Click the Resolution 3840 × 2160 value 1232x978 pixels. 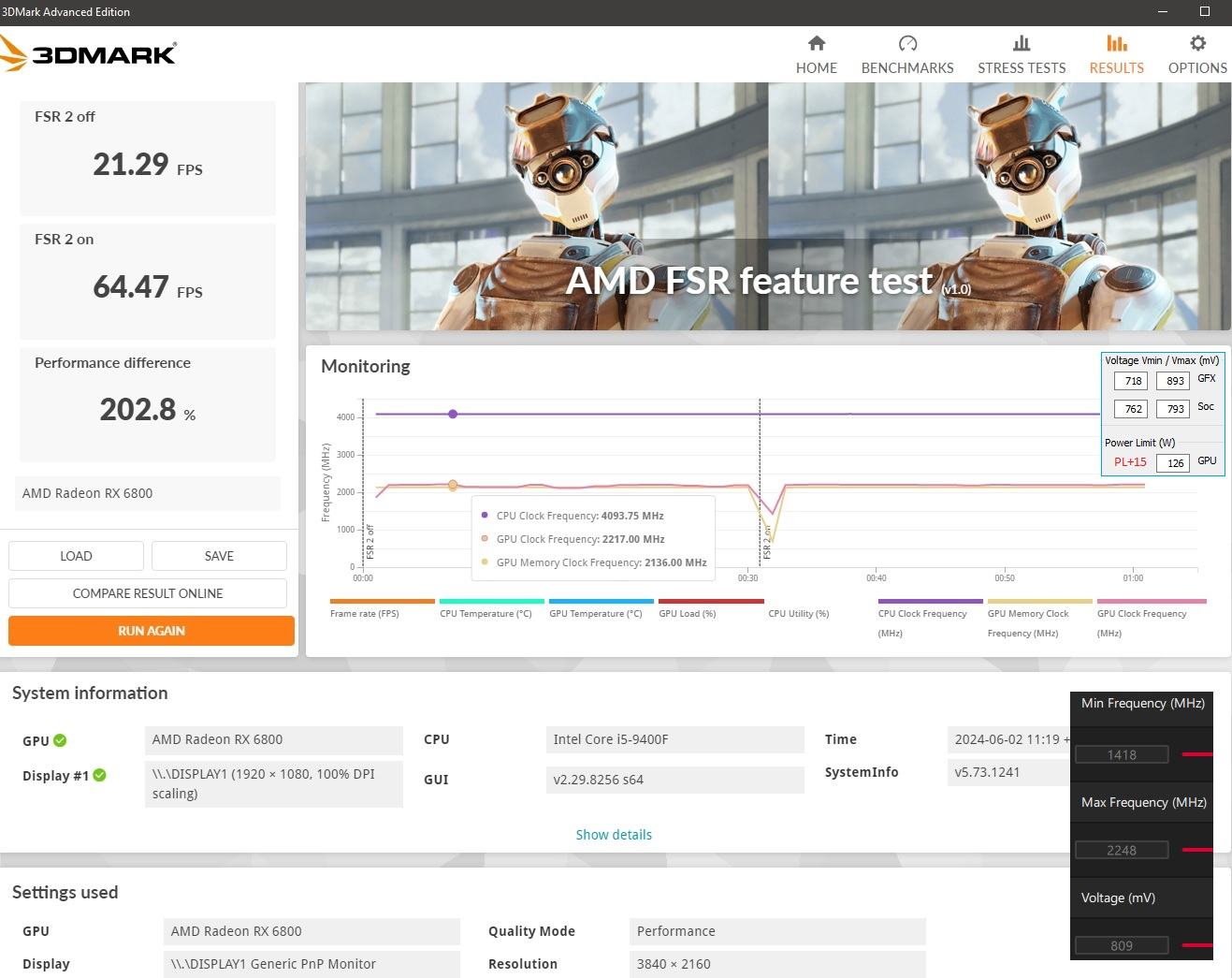(x=777, y=964)
